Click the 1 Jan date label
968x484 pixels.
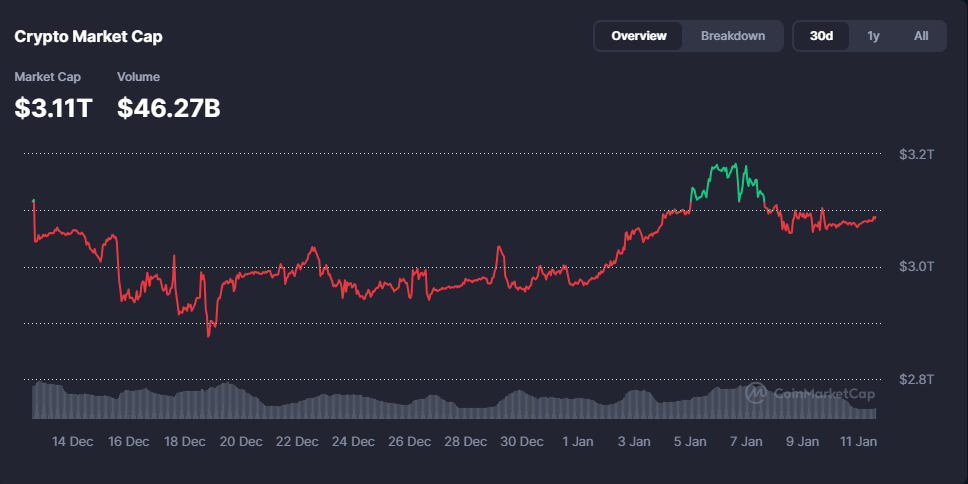coord(578,441)
